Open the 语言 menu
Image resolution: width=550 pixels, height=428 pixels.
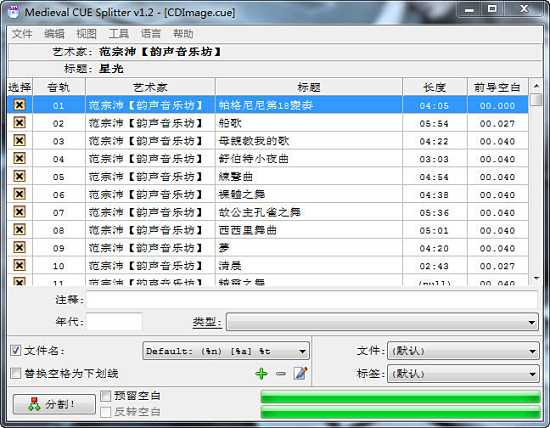(x=150, y=34)
